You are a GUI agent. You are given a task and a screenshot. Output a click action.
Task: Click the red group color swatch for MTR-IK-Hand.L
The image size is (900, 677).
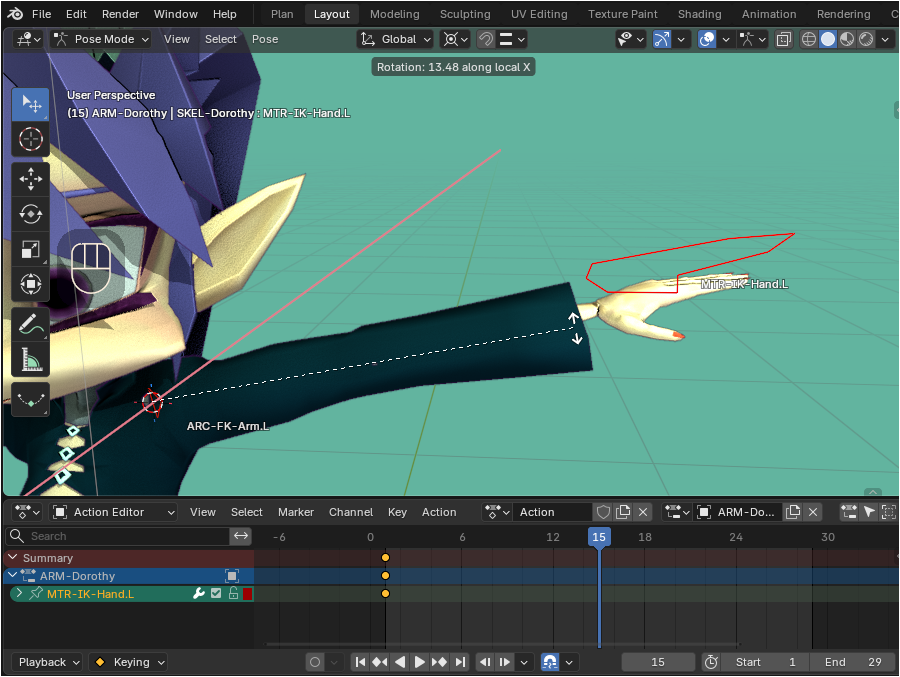tap(247, 594)
